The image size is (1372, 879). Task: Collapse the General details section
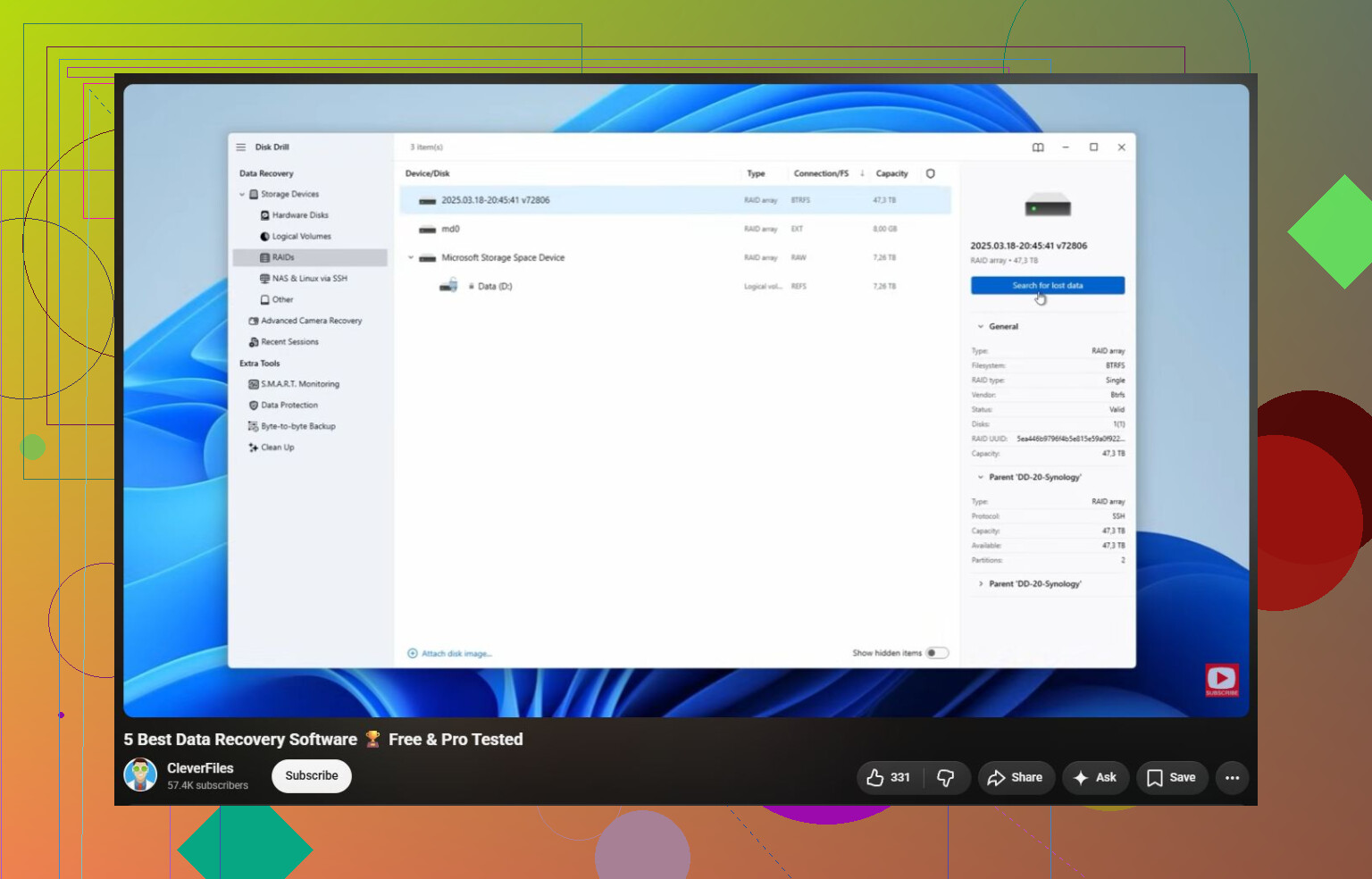(981, 327)
